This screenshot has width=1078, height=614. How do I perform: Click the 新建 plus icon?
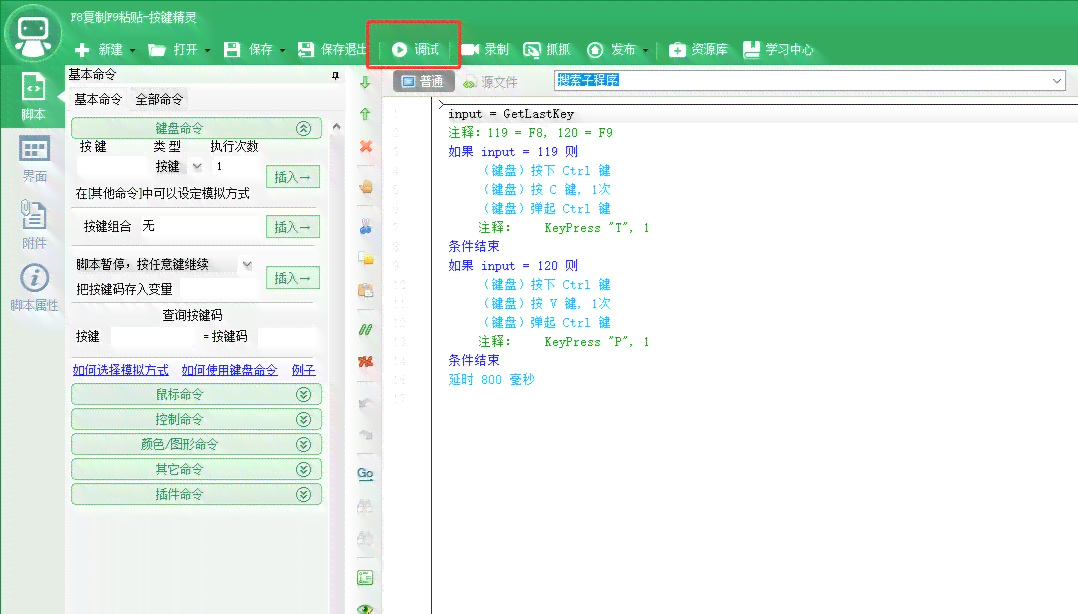82,50
